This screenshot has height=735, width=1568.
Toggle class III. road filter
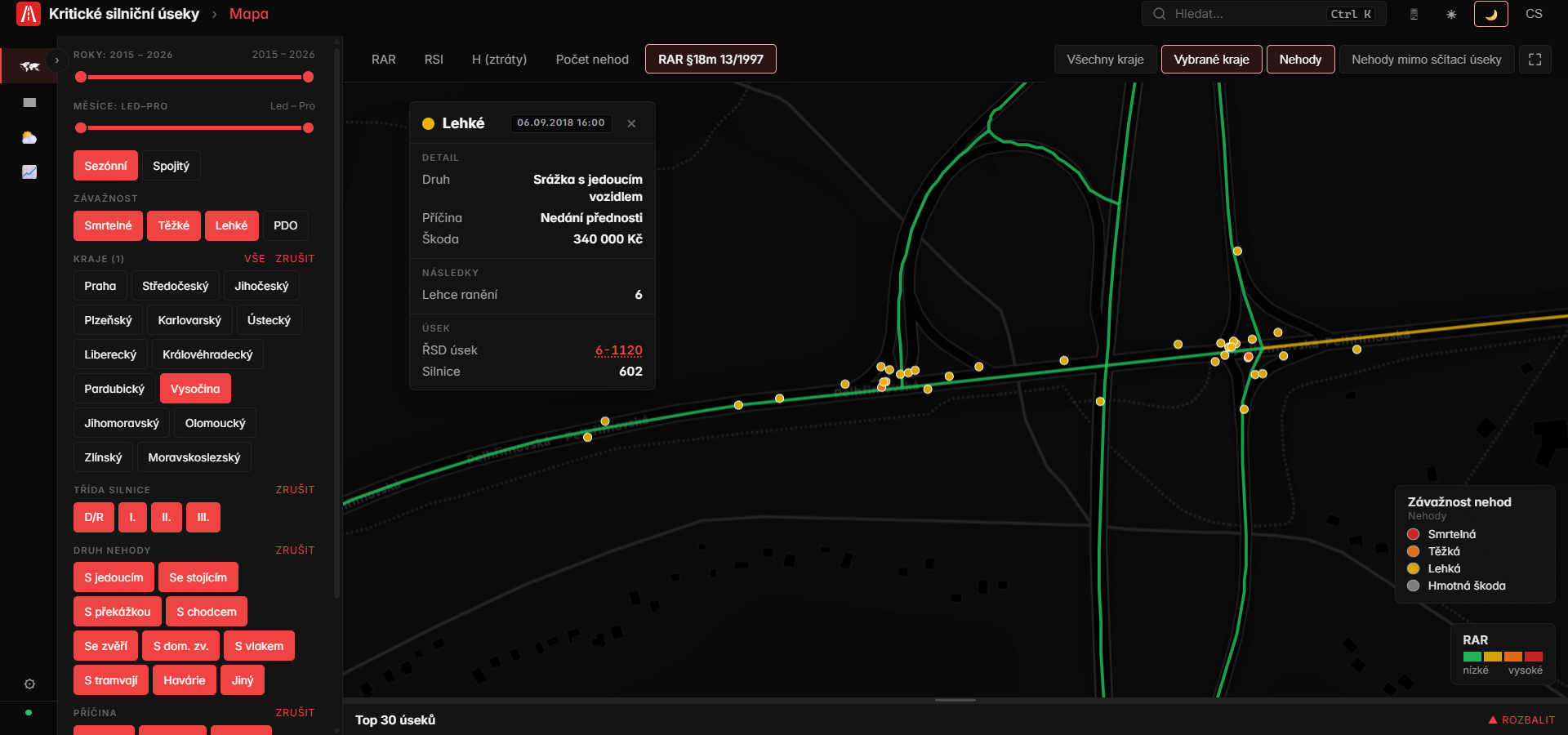pos(203,517)
